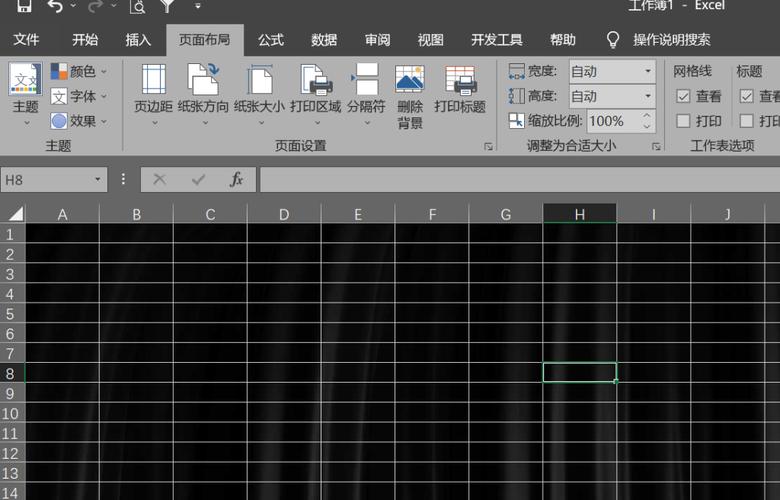Click the Redo arrow in quick access toolbar

[x=95, y=6]
